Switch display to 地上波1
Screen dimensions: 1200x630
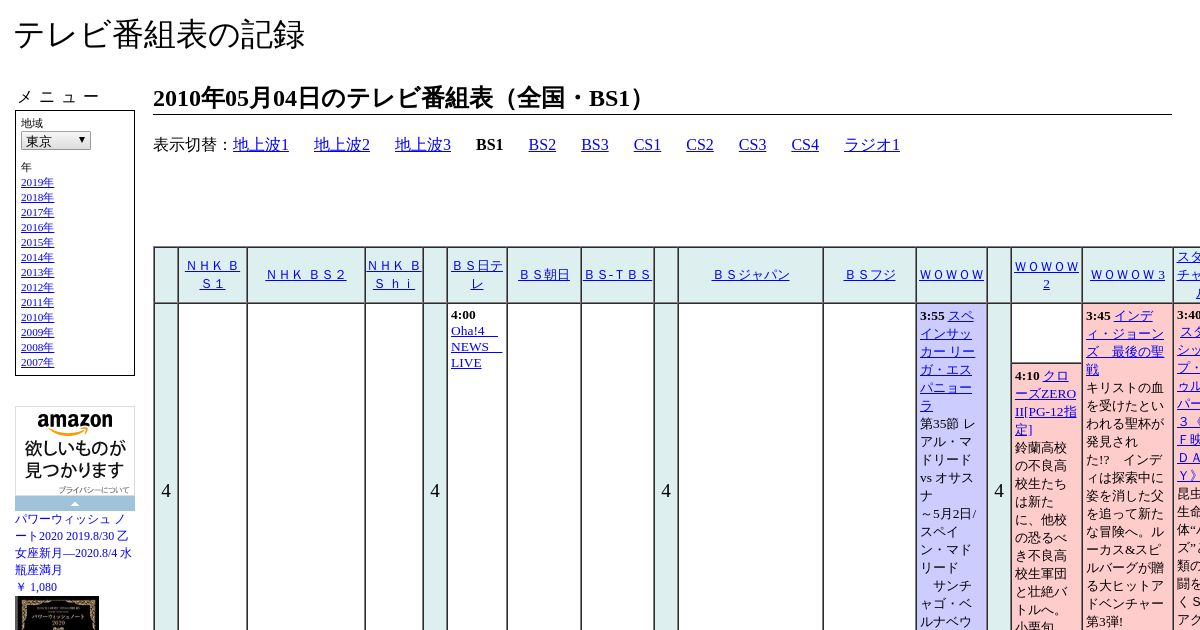pos(261,145)
